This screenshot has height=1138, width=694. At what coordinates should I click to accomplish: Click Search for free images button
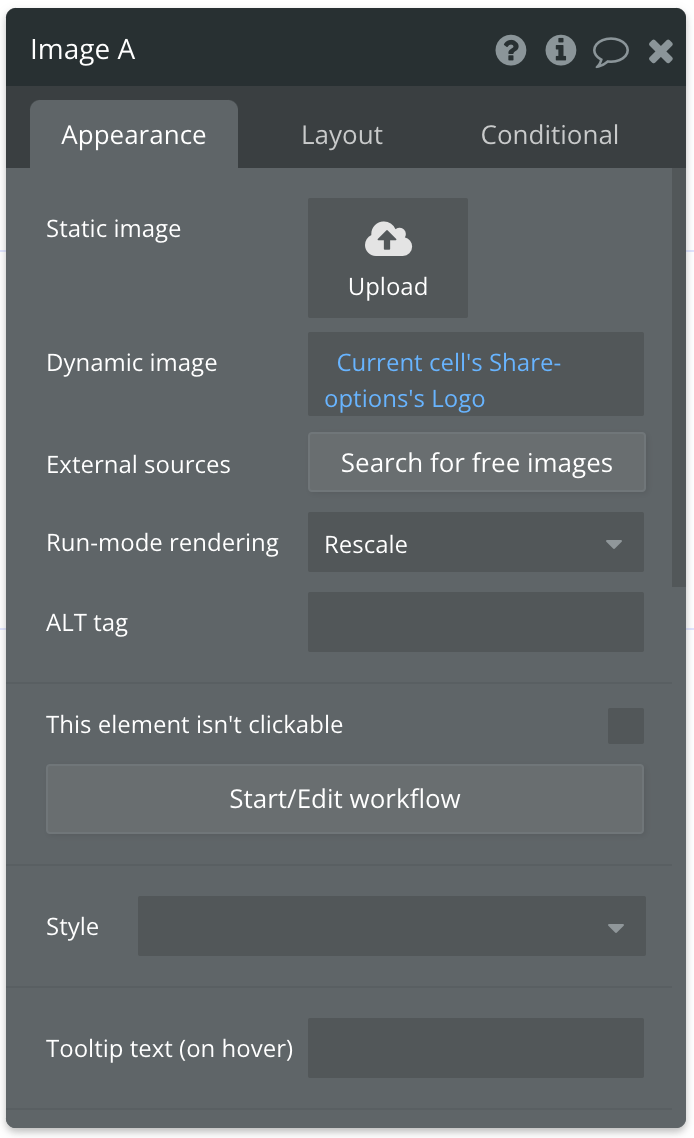click(x=477, y=462)
